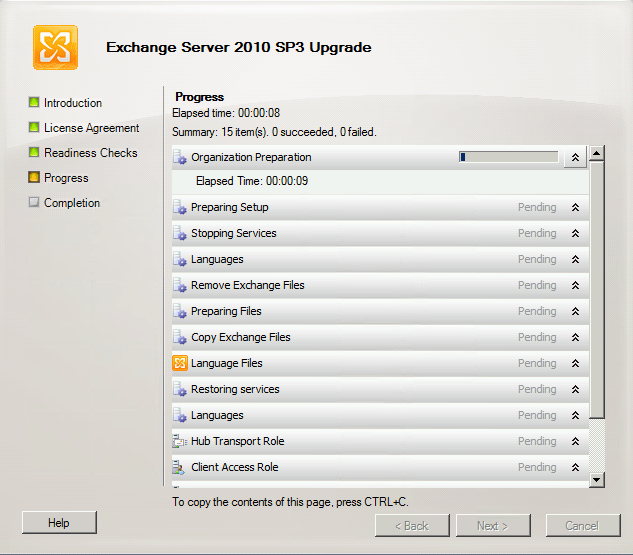Click the scroll up arrow of task list
Viewport: 633px width, 555px height.
(x=597, y=153)
